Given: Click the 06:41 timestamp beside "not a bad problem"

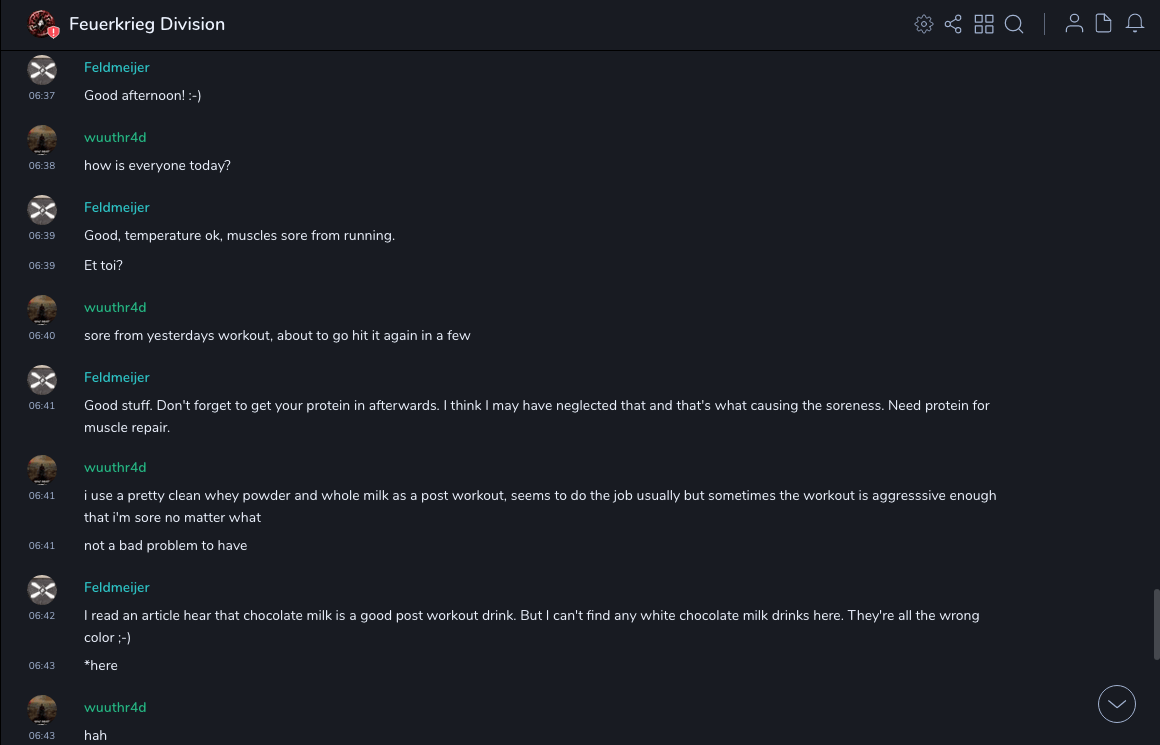Looking at the screenshot, I should (x=42, y=546).
